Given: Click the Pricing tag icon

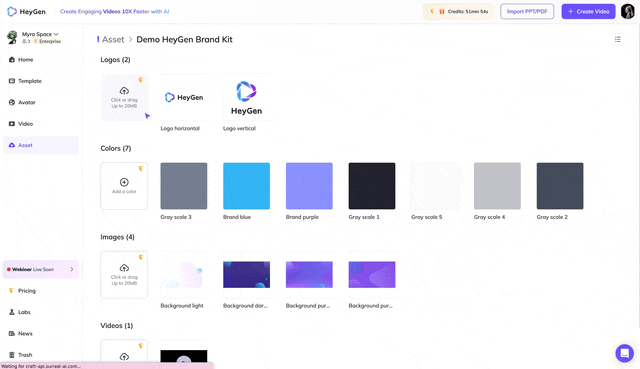Looking at the screenshot, I should click(x=12, y=291).
